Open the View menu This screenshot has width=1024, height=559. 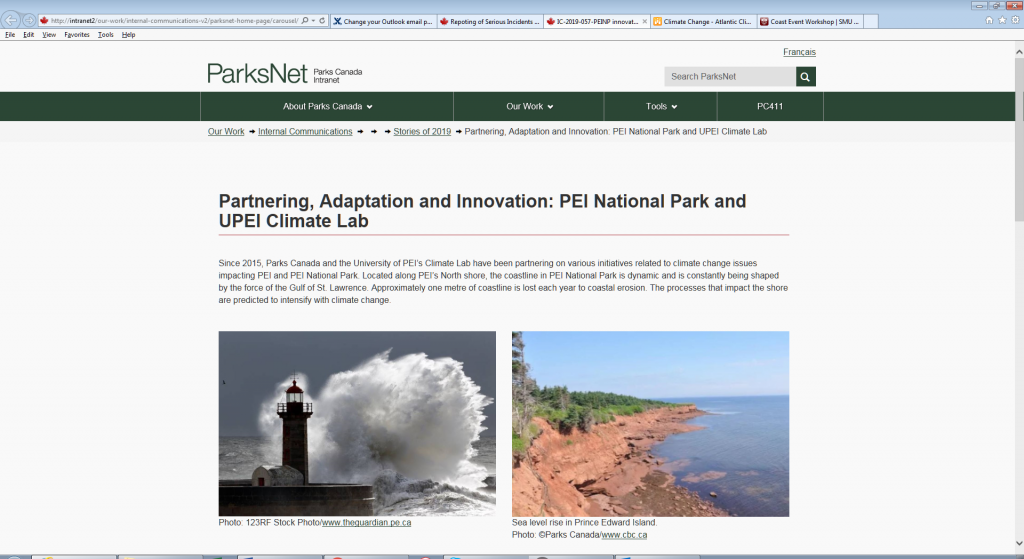[49, 35]
